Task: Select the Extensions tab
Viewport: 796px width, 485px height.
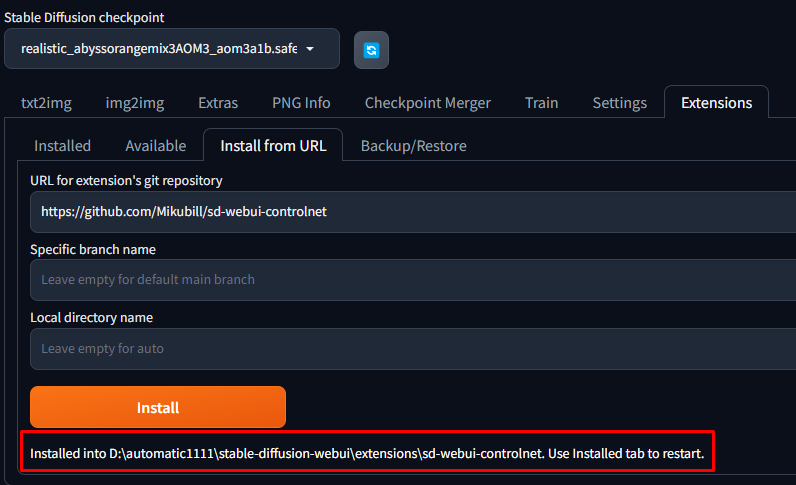Action: [x=716, y=103]
